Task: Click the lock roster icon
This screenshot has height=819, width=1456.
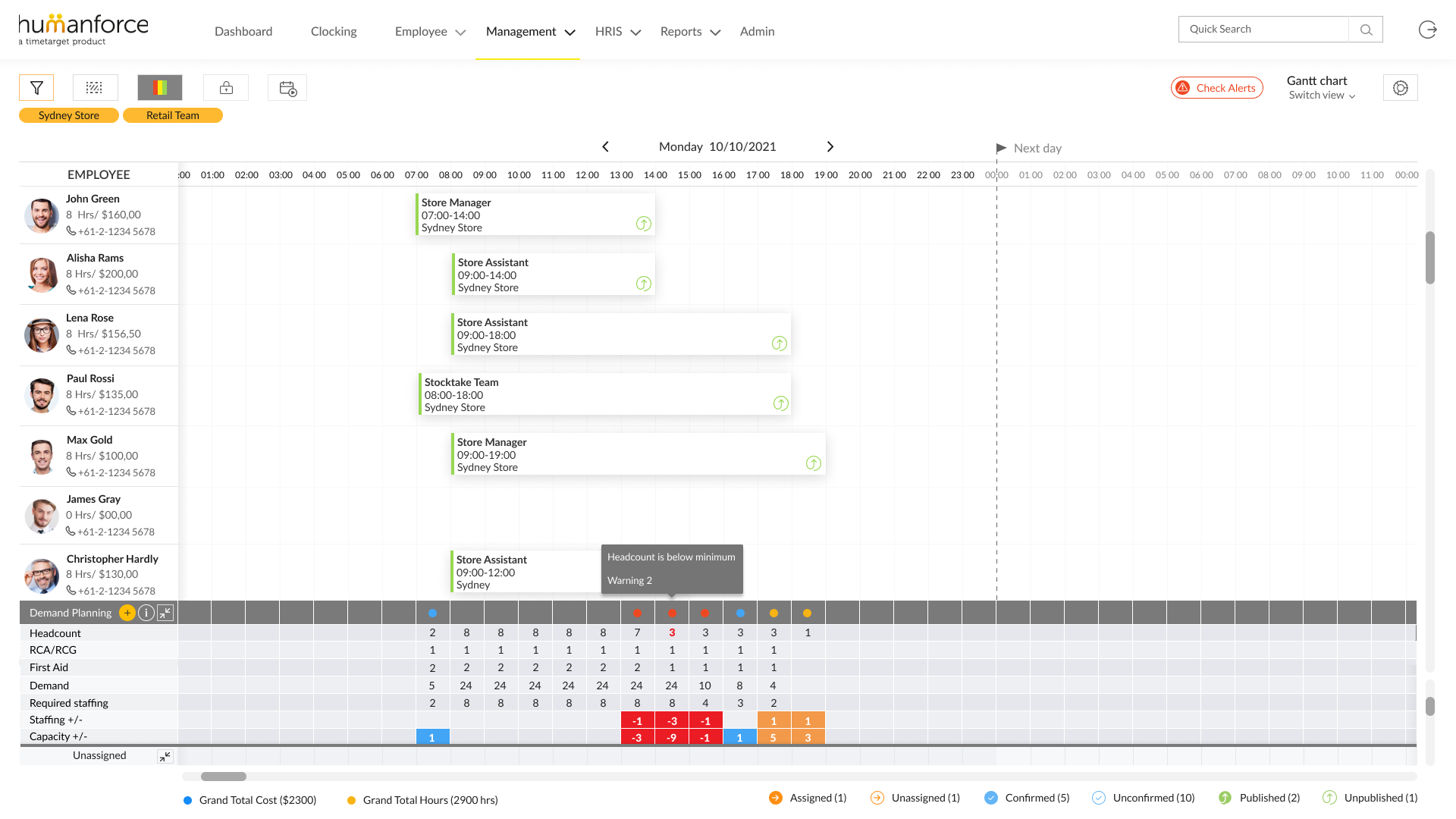Action: click(226, 88)
